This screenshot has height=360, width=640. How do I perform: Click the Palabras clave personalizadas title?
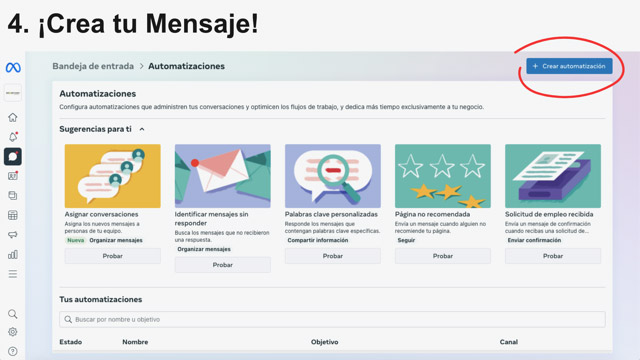coord(331,214)
